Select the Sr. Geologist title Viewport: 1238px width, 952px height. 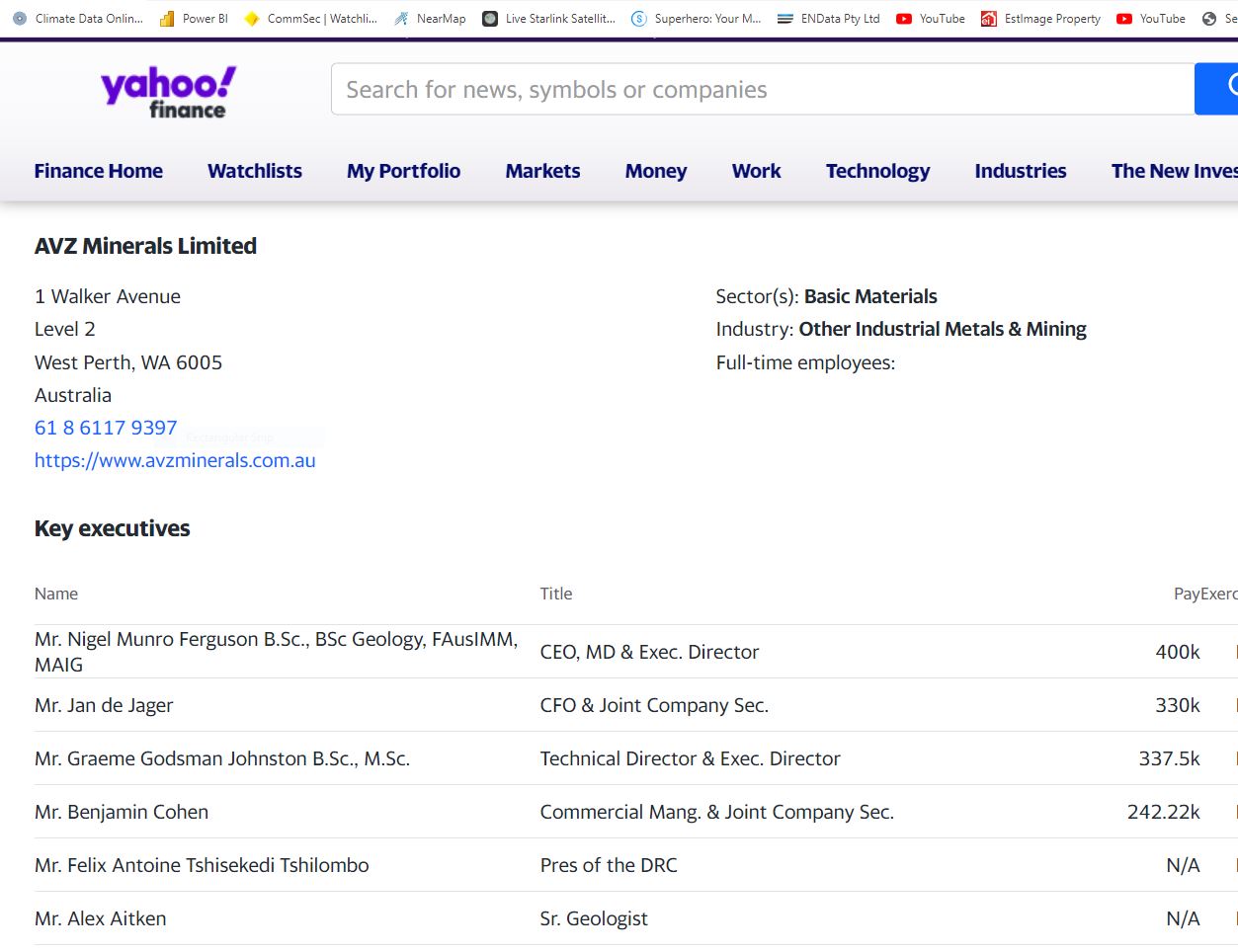pos(594,918)
